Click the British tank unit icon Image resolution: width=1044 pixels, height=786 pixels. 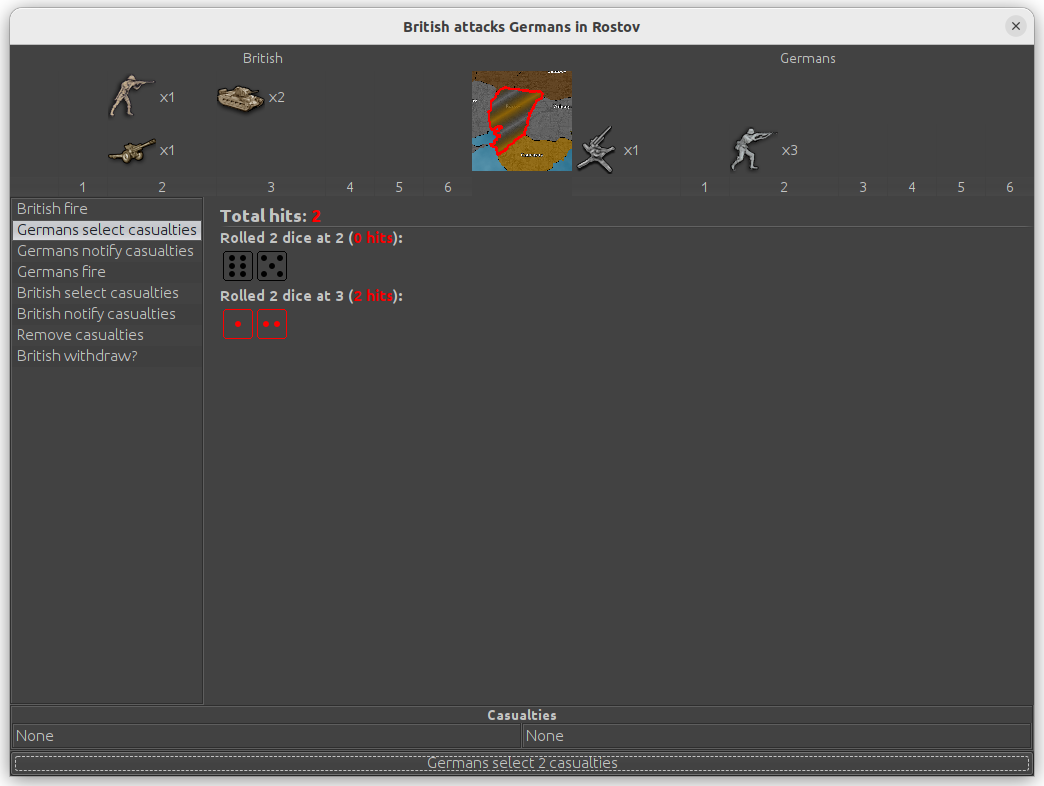click(x=240, y=97)
